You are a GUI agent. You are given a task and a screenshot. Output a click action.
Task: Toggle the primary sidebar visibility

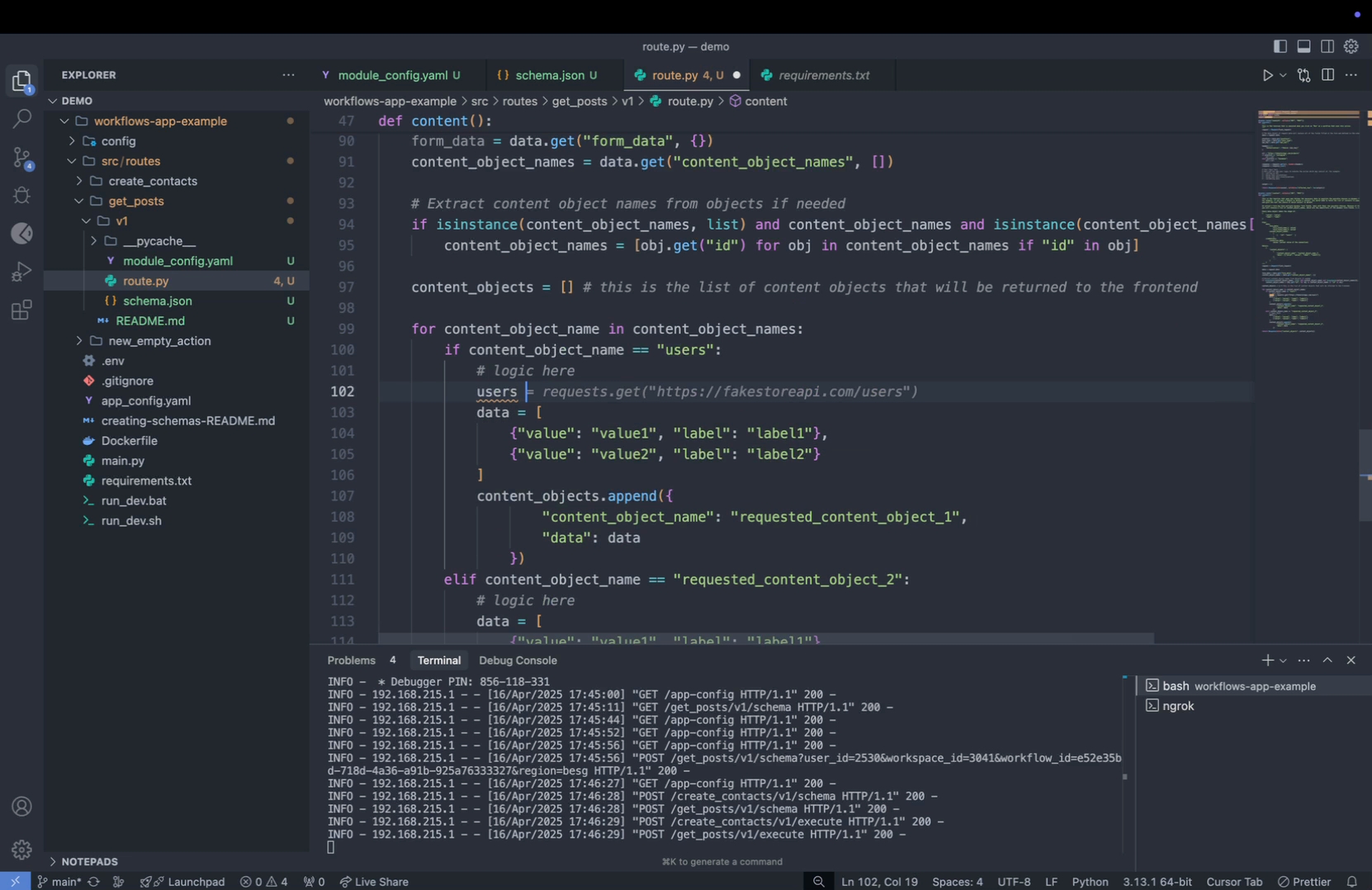1280,46
